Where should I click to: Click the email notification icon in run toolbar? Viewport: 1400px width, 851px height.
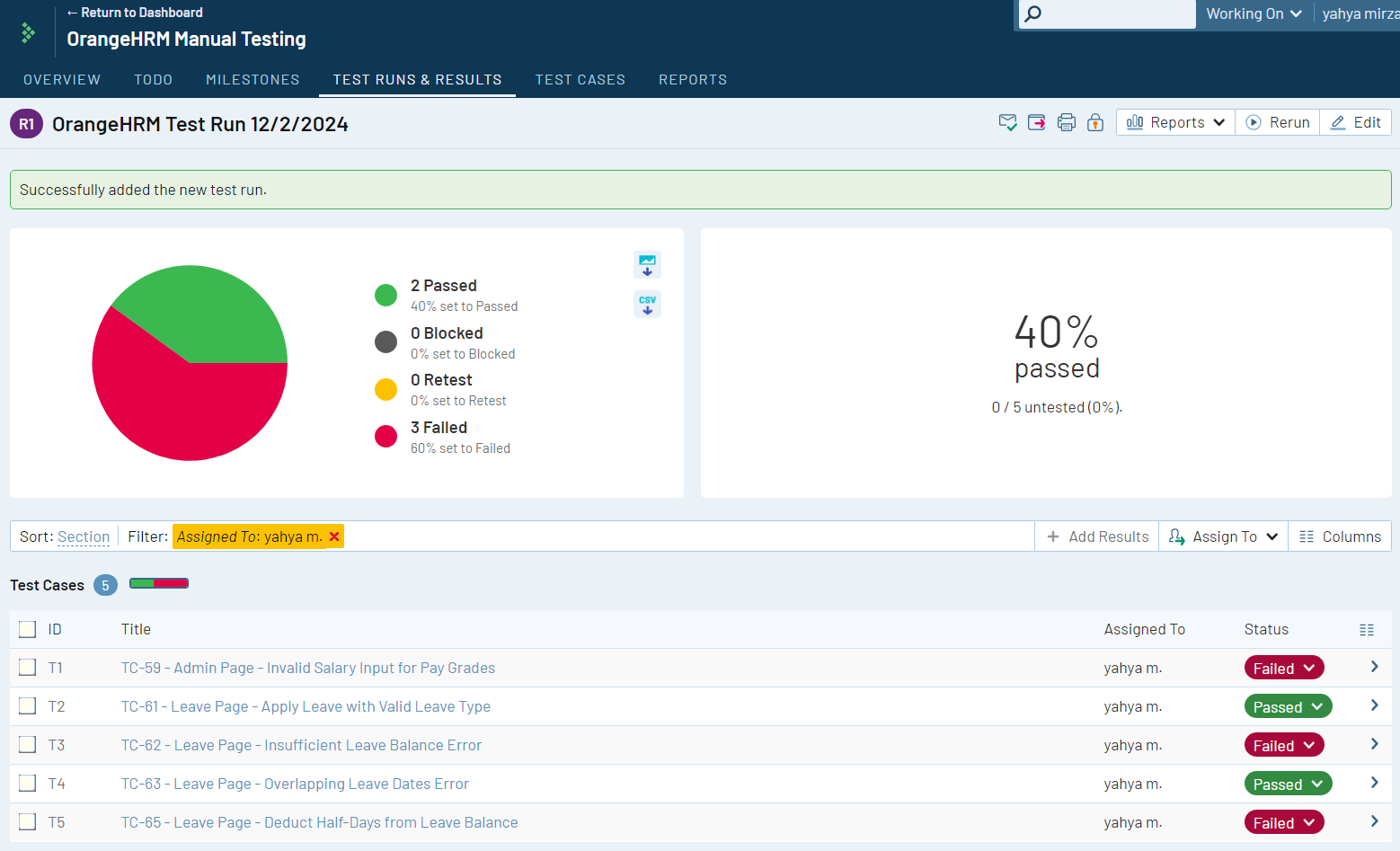tap(1007, 123)
